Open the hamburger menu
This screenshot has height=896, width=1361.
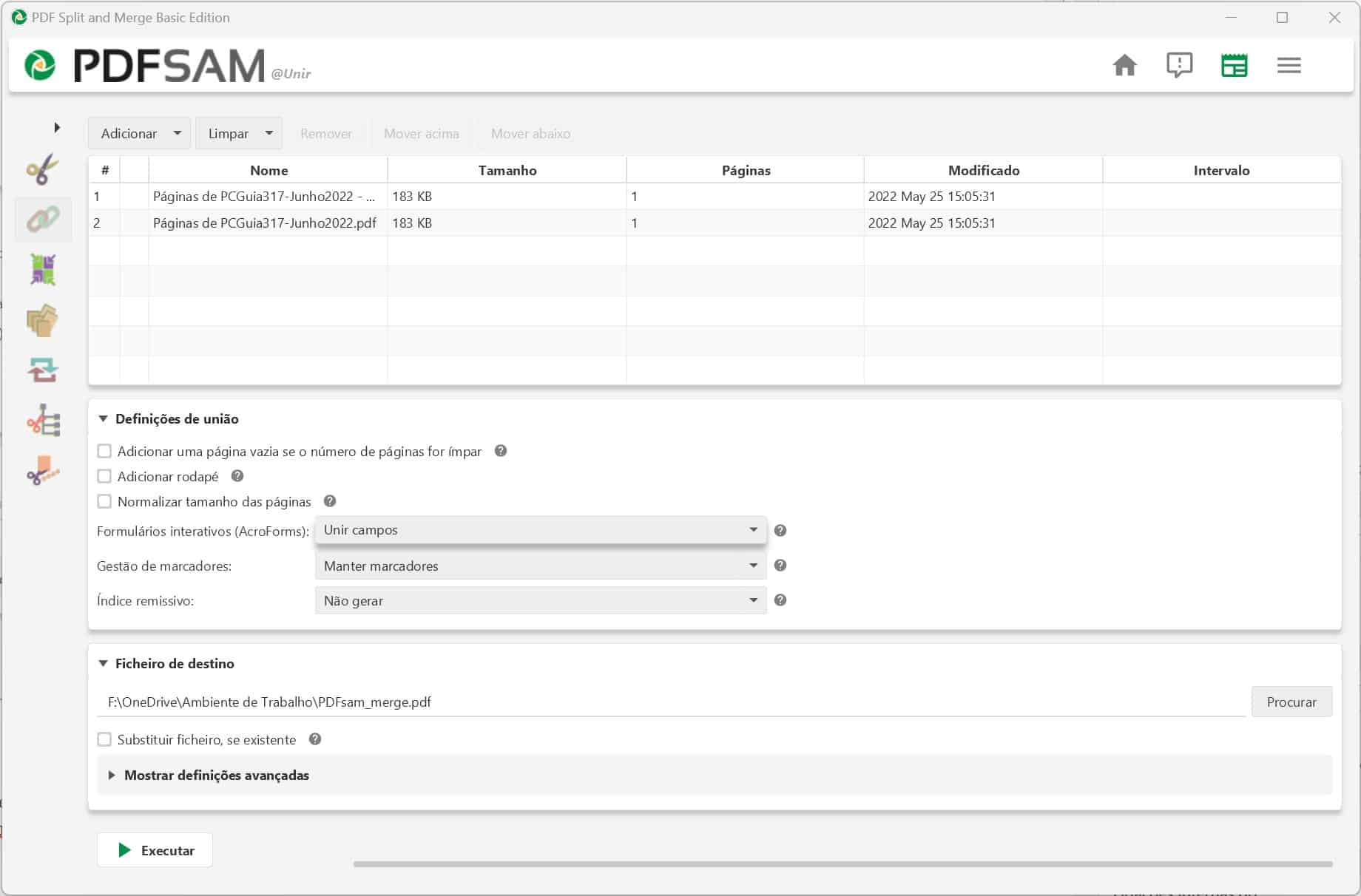pos(1289,65)
